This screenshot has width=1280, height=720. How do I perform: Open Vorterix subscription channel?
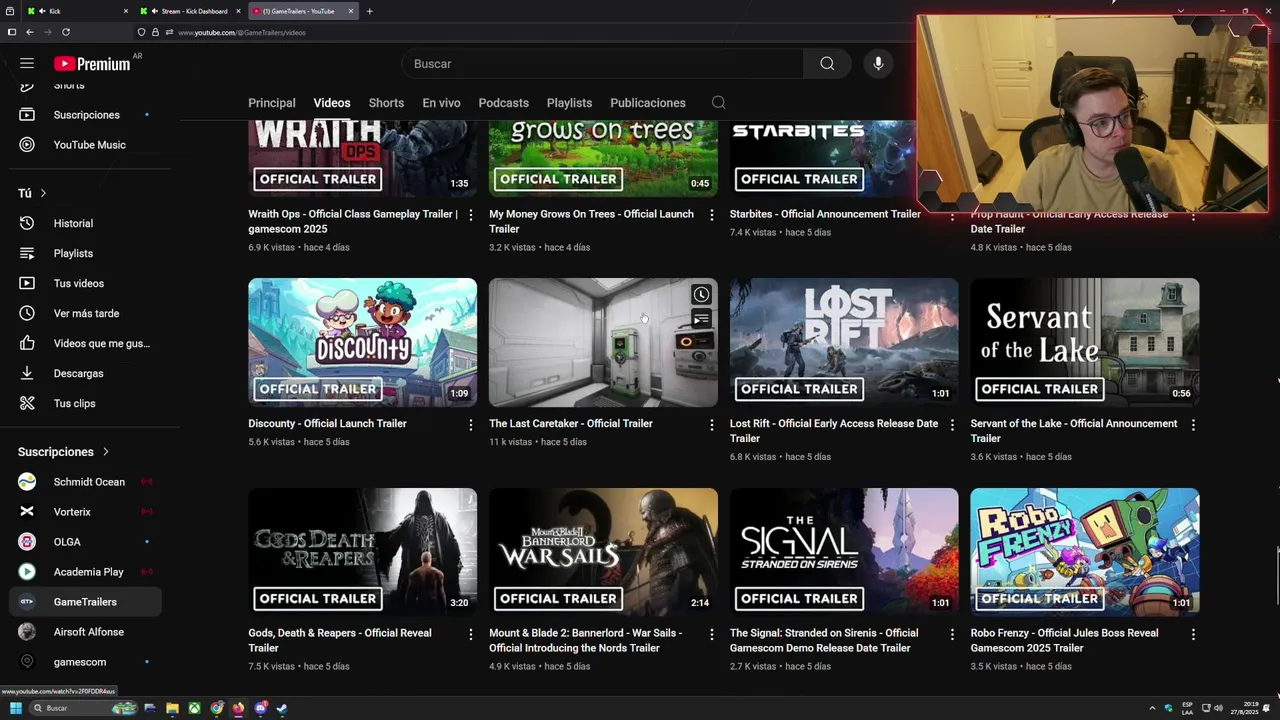click(x=86, y=512)
